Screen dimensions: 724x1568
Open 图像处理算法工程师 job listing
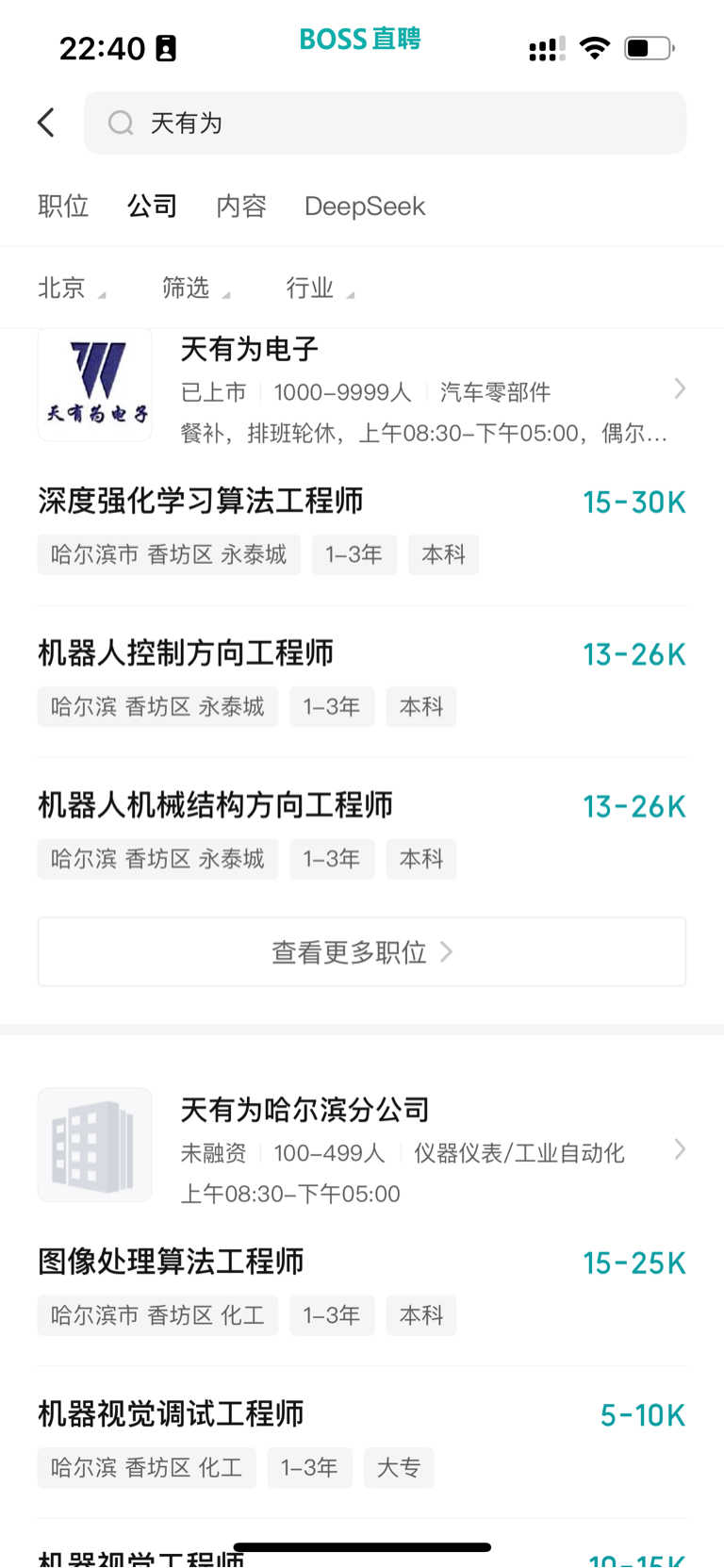362,1289
